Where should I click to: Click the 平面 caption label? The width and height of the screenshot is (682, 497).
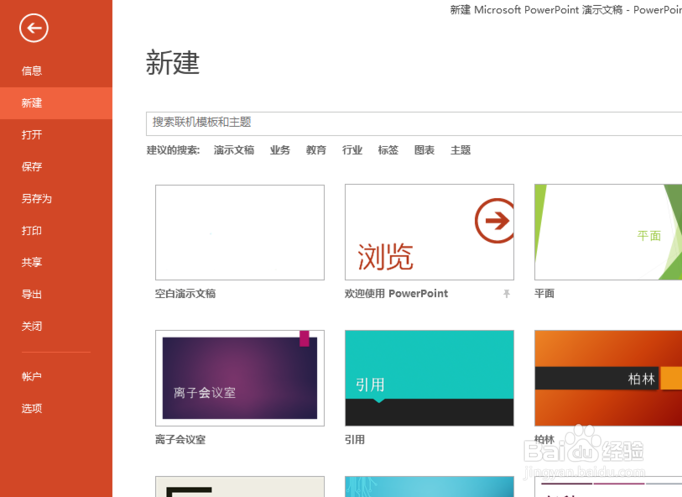[x=545, y=294]
